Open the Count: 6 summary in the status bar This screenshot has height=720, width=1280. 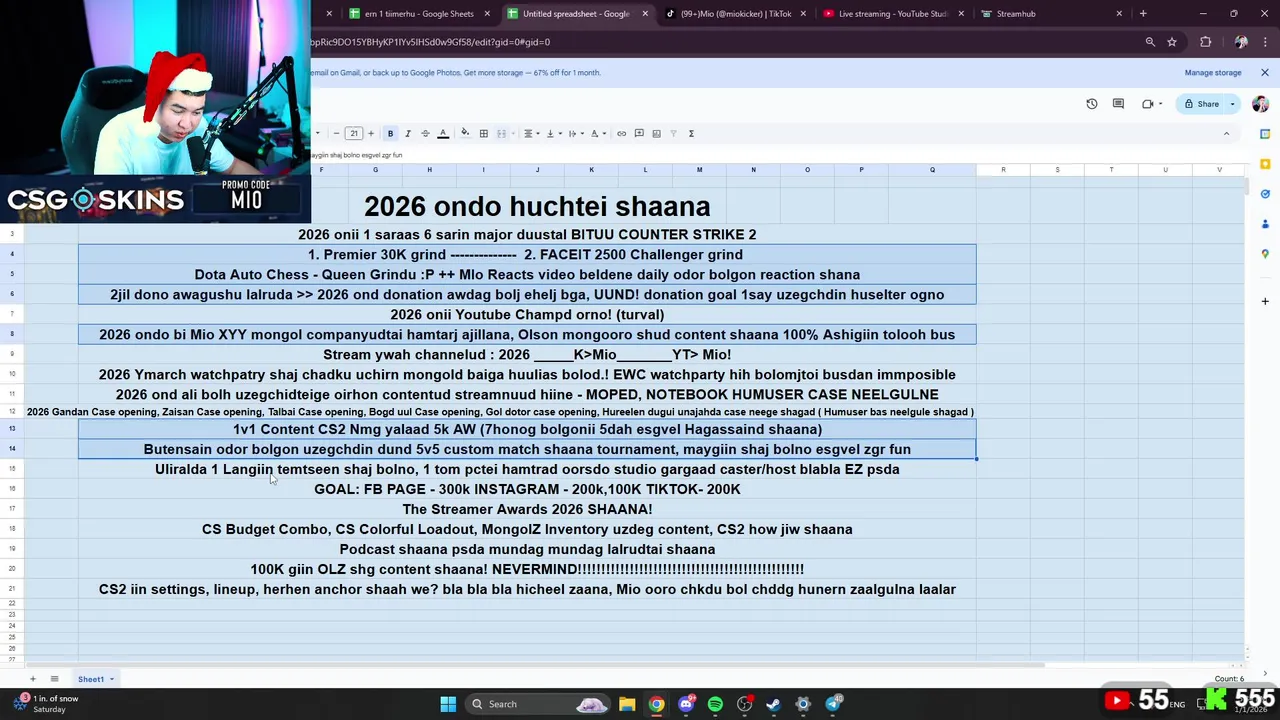(1229, 679)
